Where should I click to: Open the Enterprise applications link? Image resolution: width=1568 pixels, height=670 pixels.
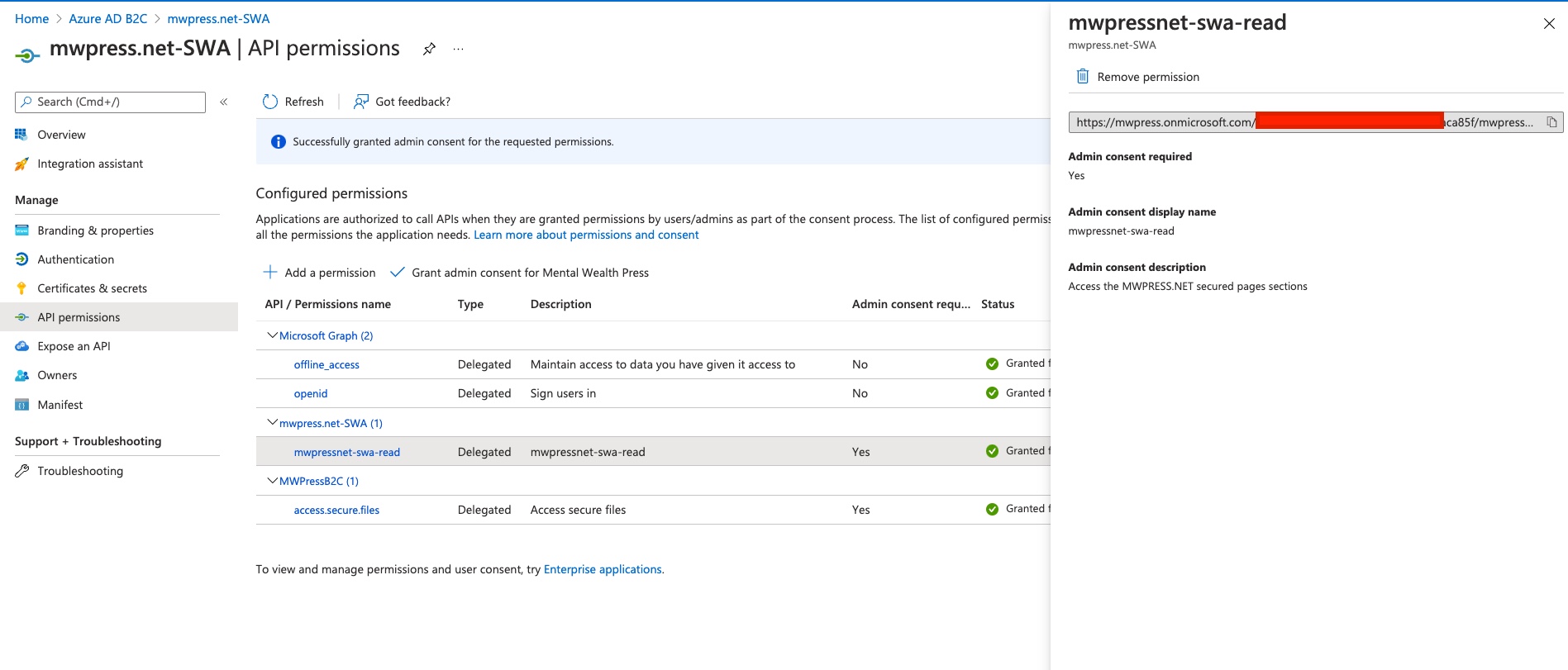603,569
